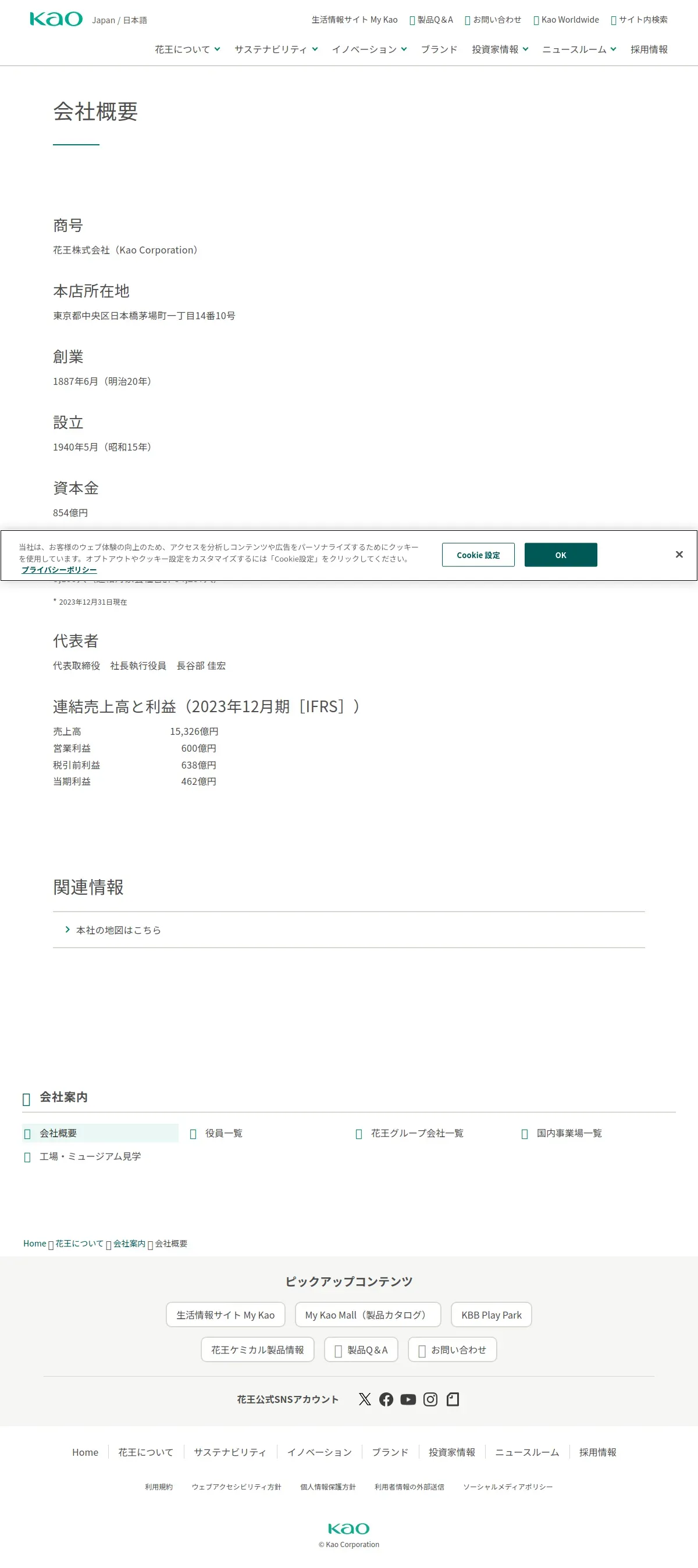Open ウェブアクセシビリティ方針 footer link

[236, 1487]
